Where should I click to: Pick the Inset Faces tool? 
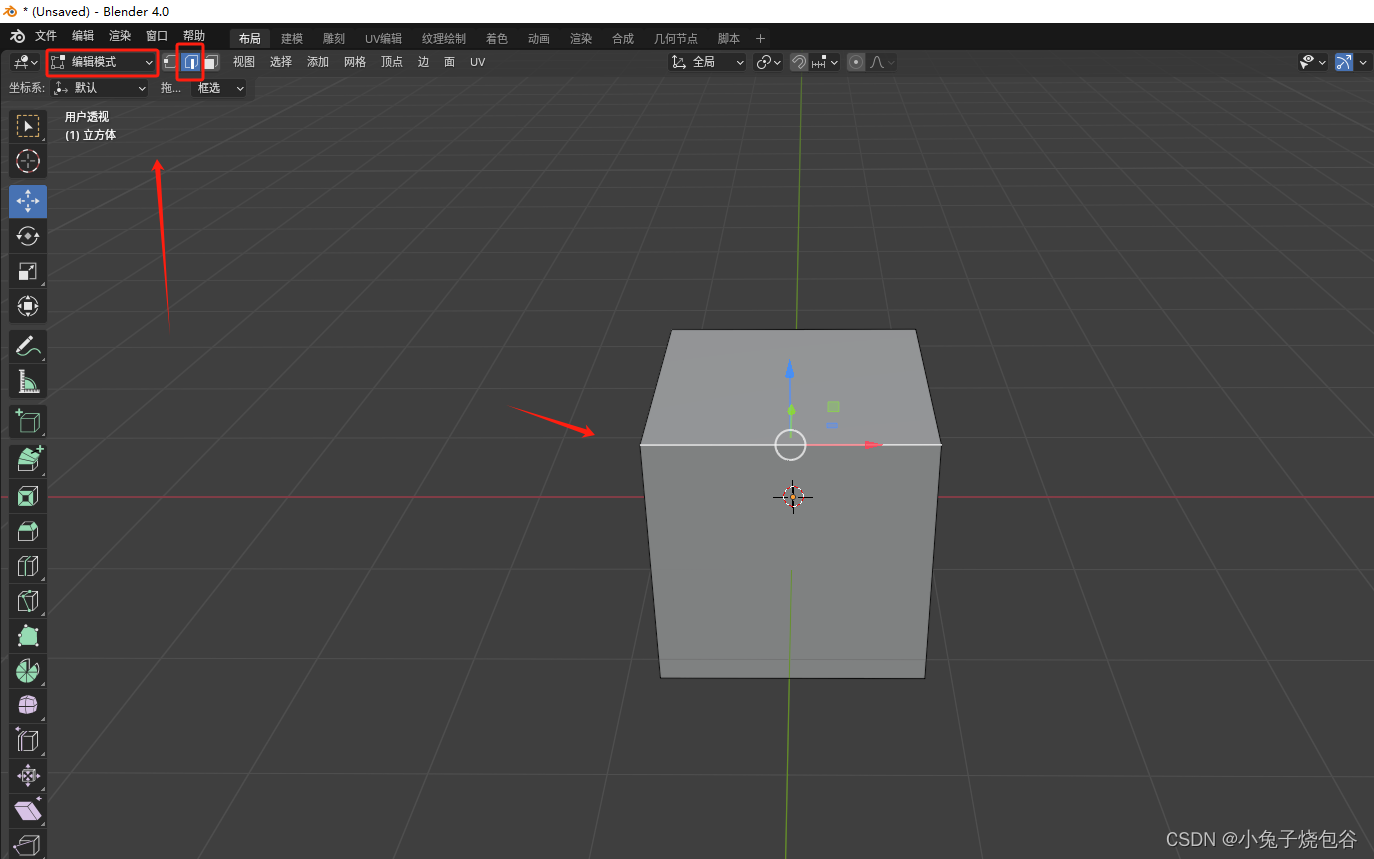28,496
